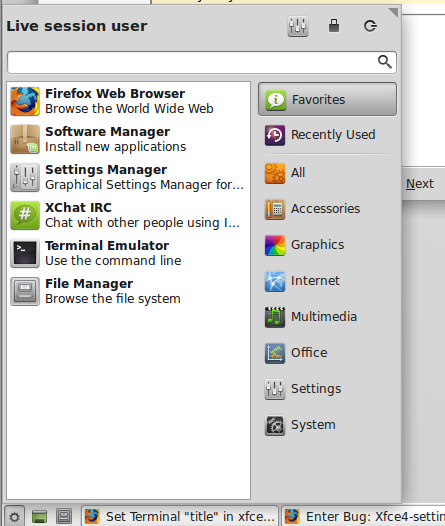Open Settings Manager sliders icon in favorites

coord(25,177)
